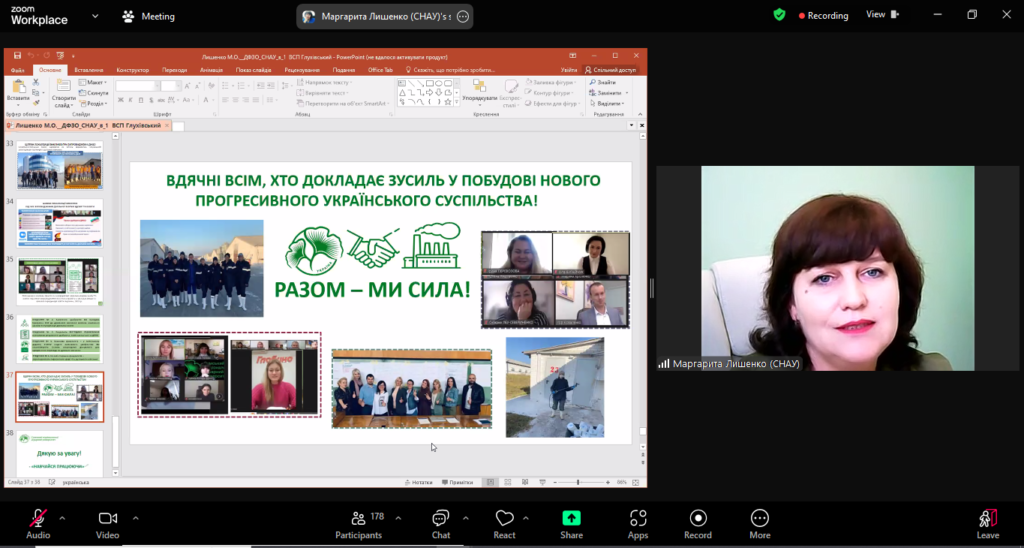Screen dimensions: 1024x548
Task: Expand audio options arrow next to Audio
Action: (62, 518)
